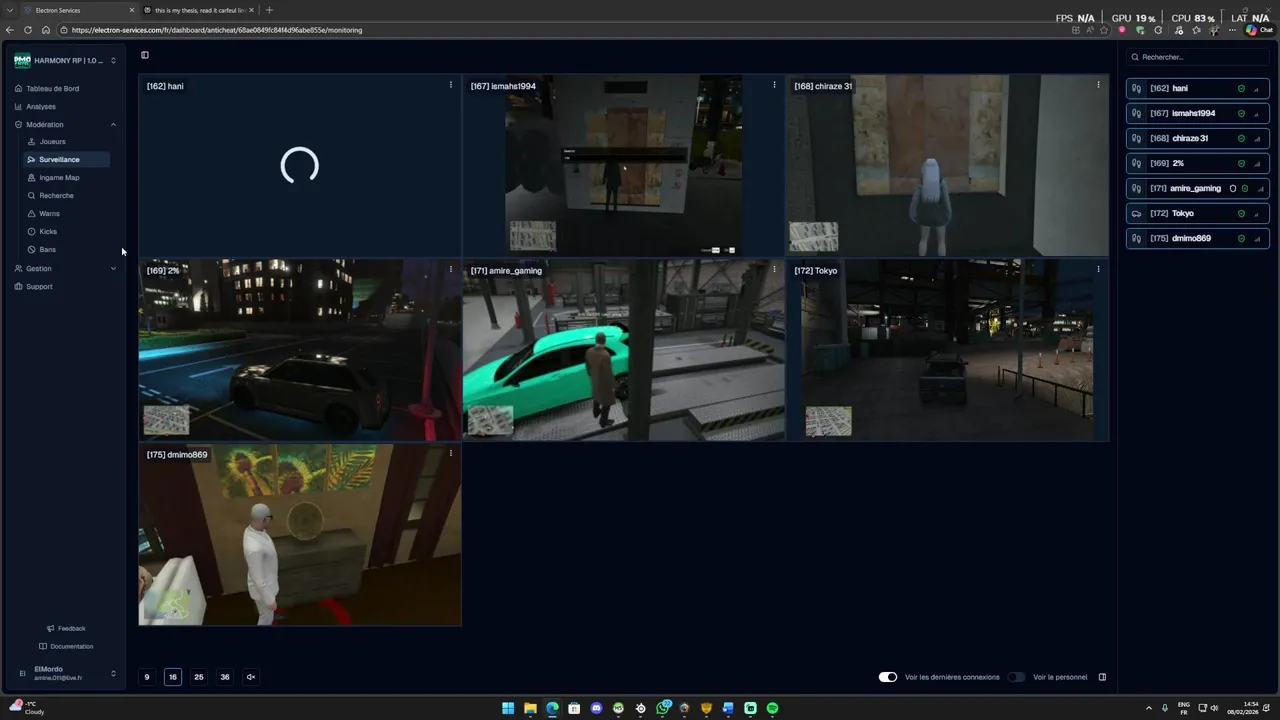The width and height of the screenshot is (1280, 720).
Task: Enable the Voir le personnel switch
Action: coord(1017,677)
